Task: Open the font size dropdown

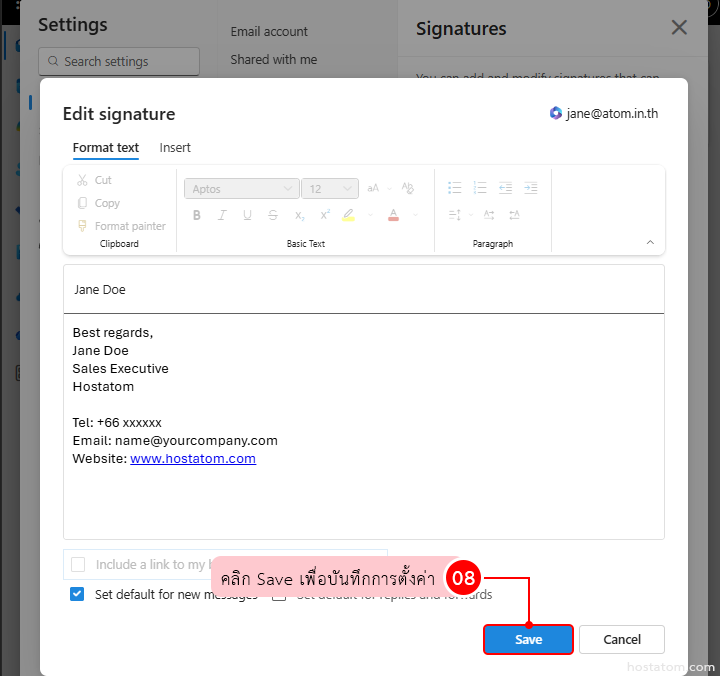Action: 330,189
